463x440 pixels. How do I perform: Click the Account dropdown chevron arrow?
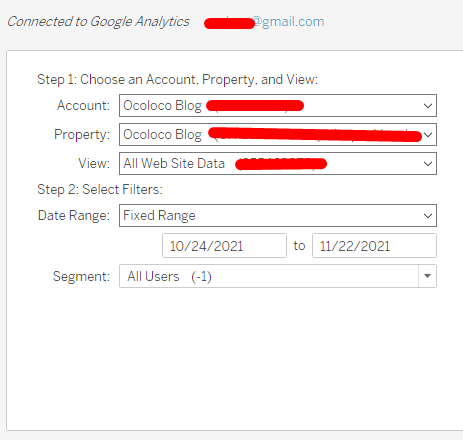428,106
